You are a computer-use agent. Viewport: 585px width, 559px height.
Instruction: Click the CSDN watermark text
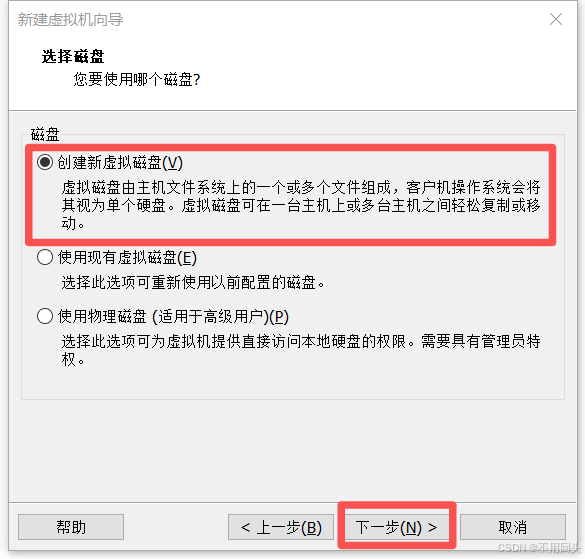tap(539, 547)
